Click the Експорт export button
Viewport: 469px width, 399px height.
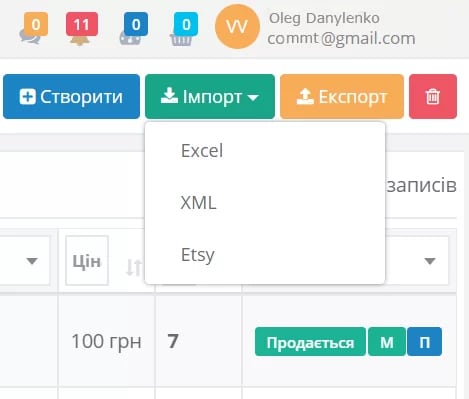pyautogui.click(x=342, y=97)
